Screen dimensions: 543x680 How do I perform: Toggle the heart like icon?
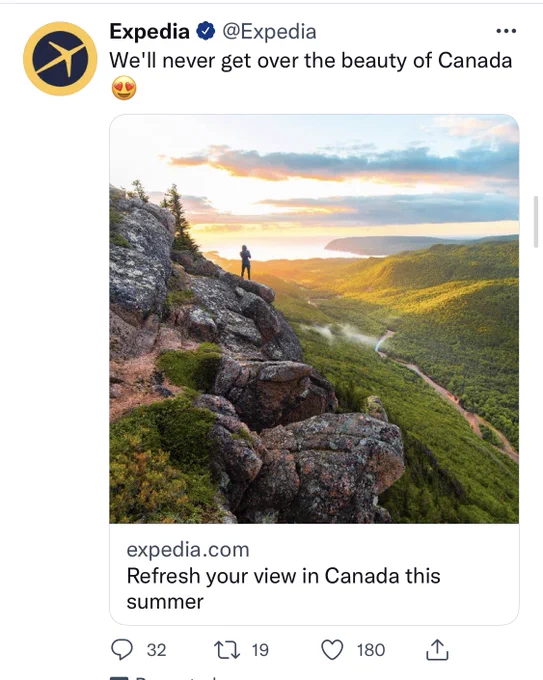click(x=332, y=650)
